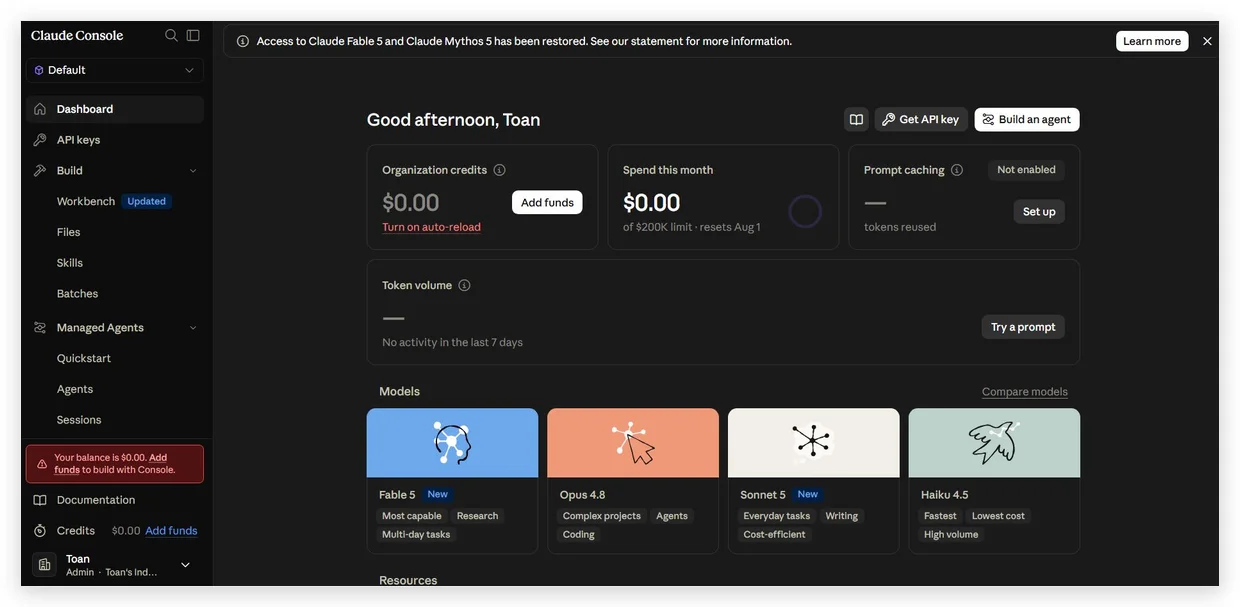Click the Coding tag on Opus 4.8
The width and height of the screenshot is (1240, 607).
pyautogui.click(x=579, y=534)
